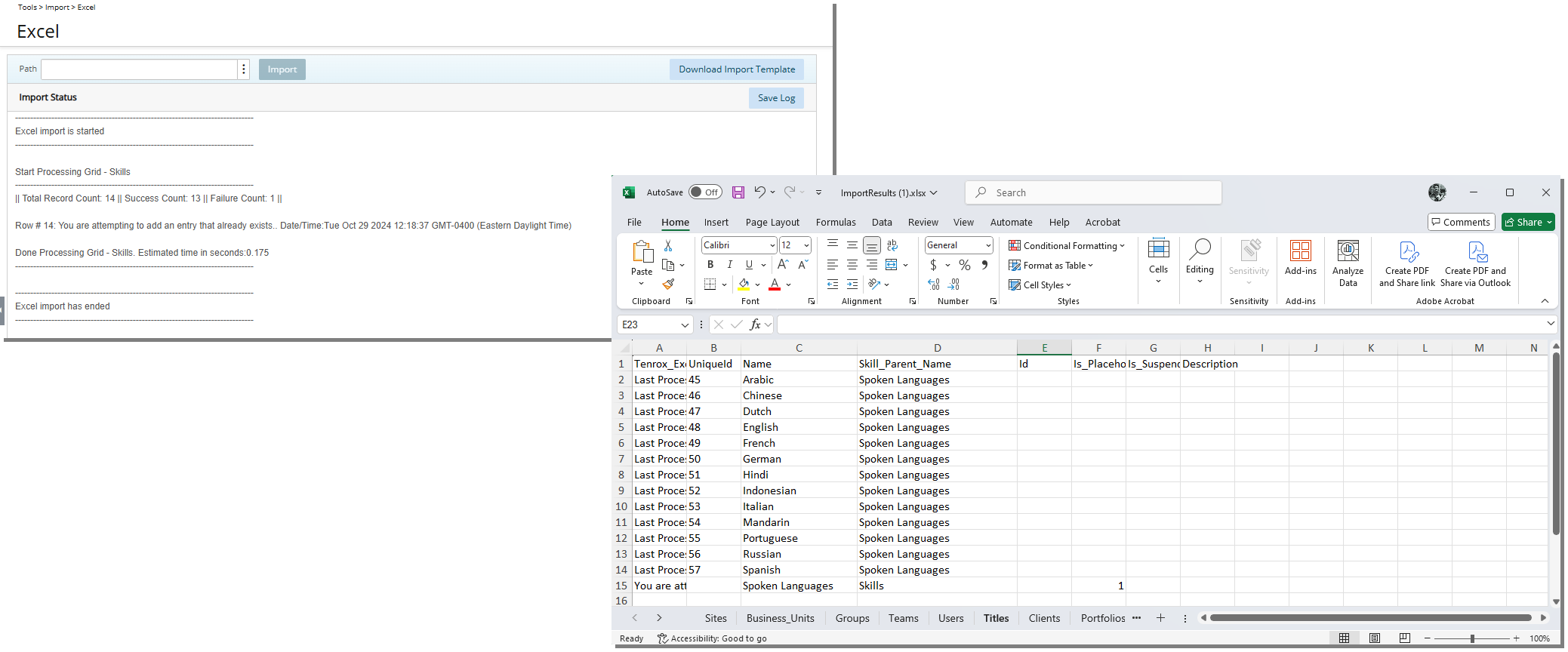Click the Borders icon in Font group
Viewport: 1568px width, 652px height.
[x=710, y=284]
